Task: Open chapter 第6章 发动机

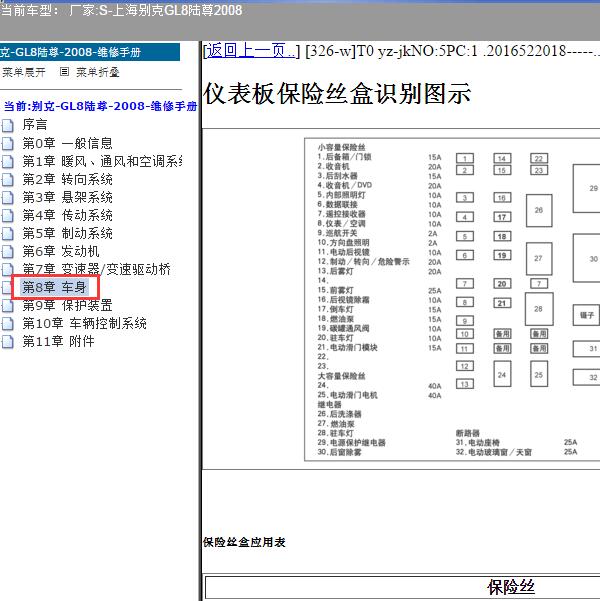Action: click(x=61, y=251)
